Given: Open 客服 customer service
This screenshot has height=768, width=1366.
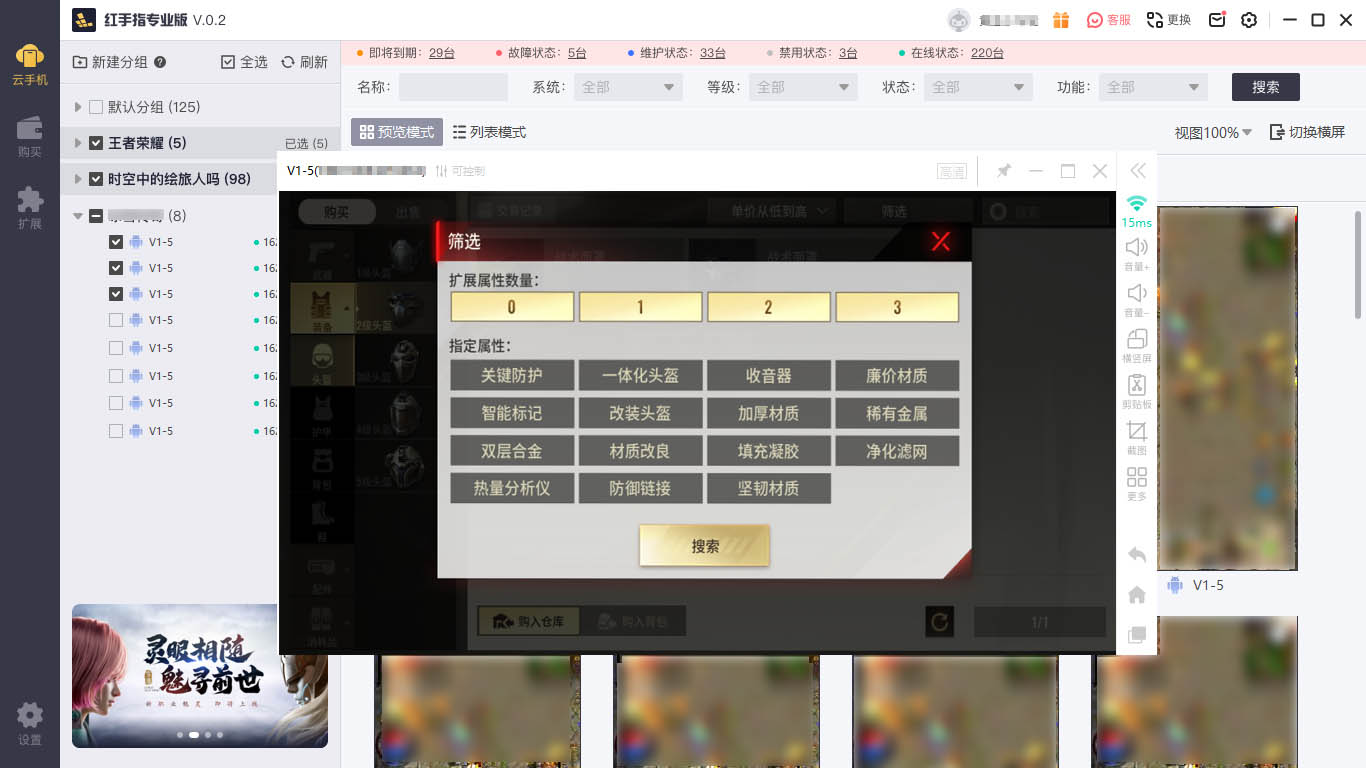Looking at the screenshot, I should (x=1109, y=20).
